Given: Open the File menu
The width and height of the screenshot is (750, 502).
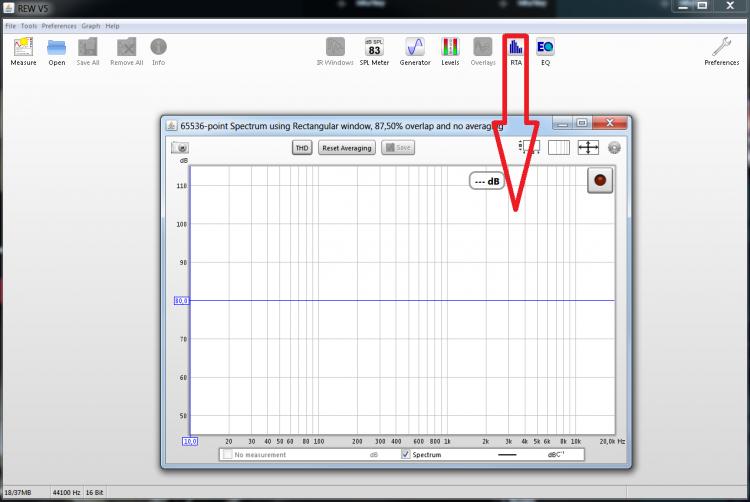Looking at the screenshot, I should [11, 26].
